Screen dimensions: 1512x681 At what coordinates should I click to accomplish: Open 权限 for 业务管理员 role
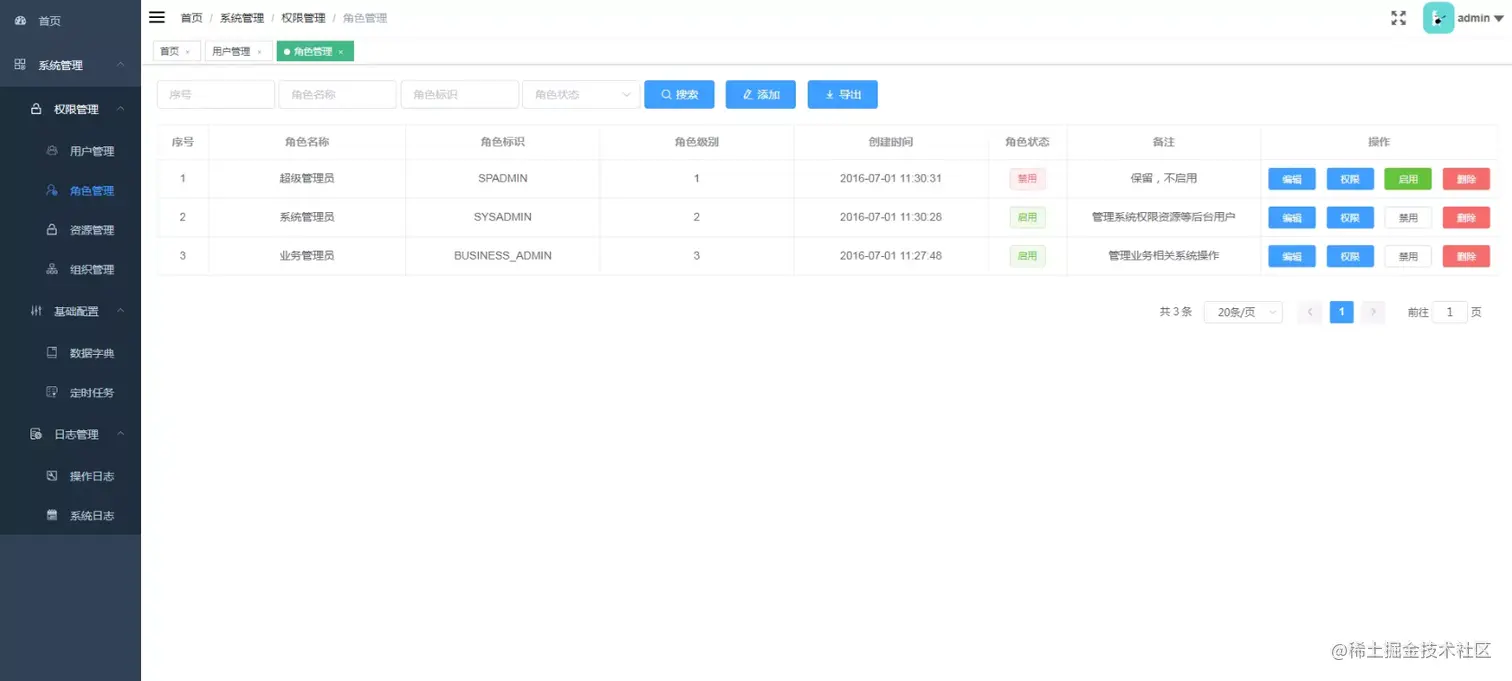(x=1350, y=256)
